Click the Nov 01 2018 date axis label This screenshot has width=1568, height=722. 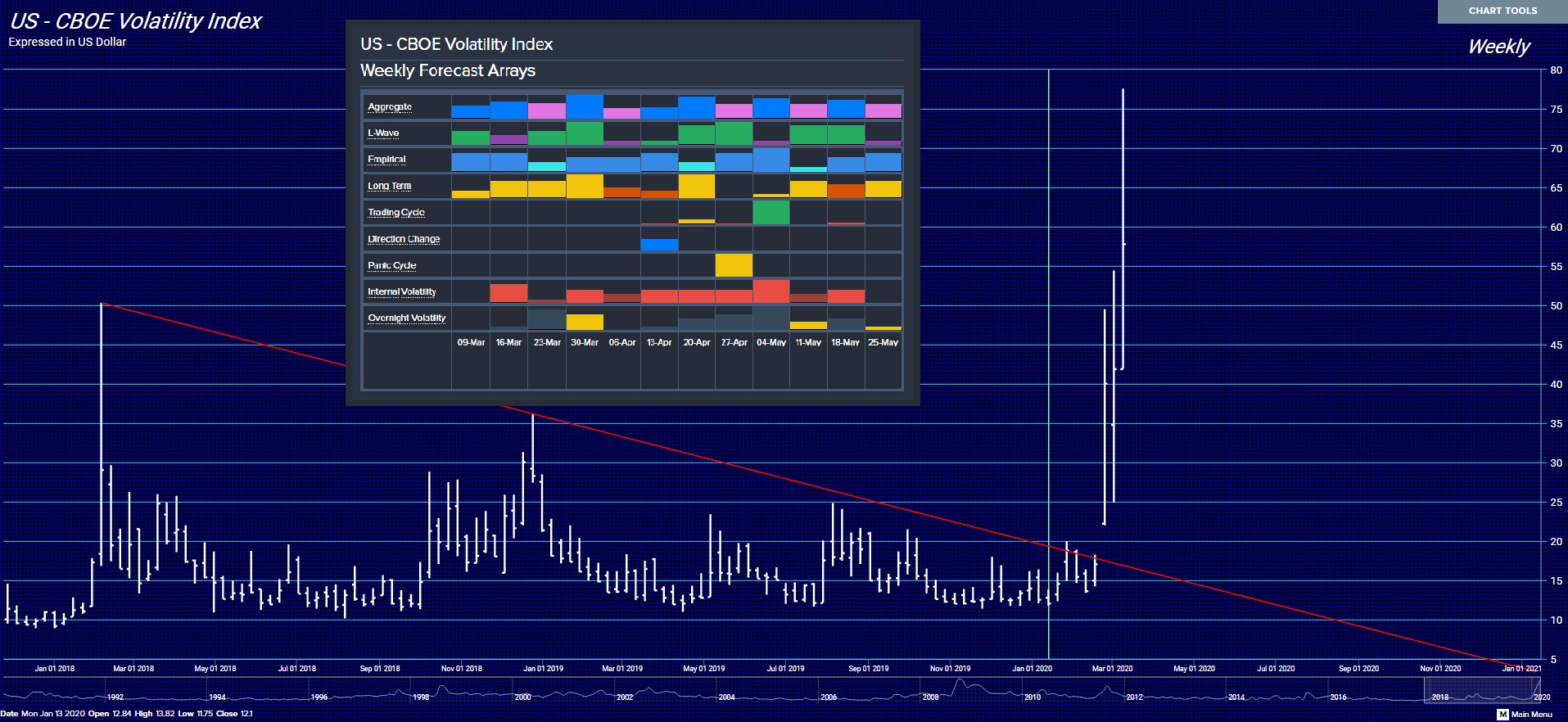[462, 669]
